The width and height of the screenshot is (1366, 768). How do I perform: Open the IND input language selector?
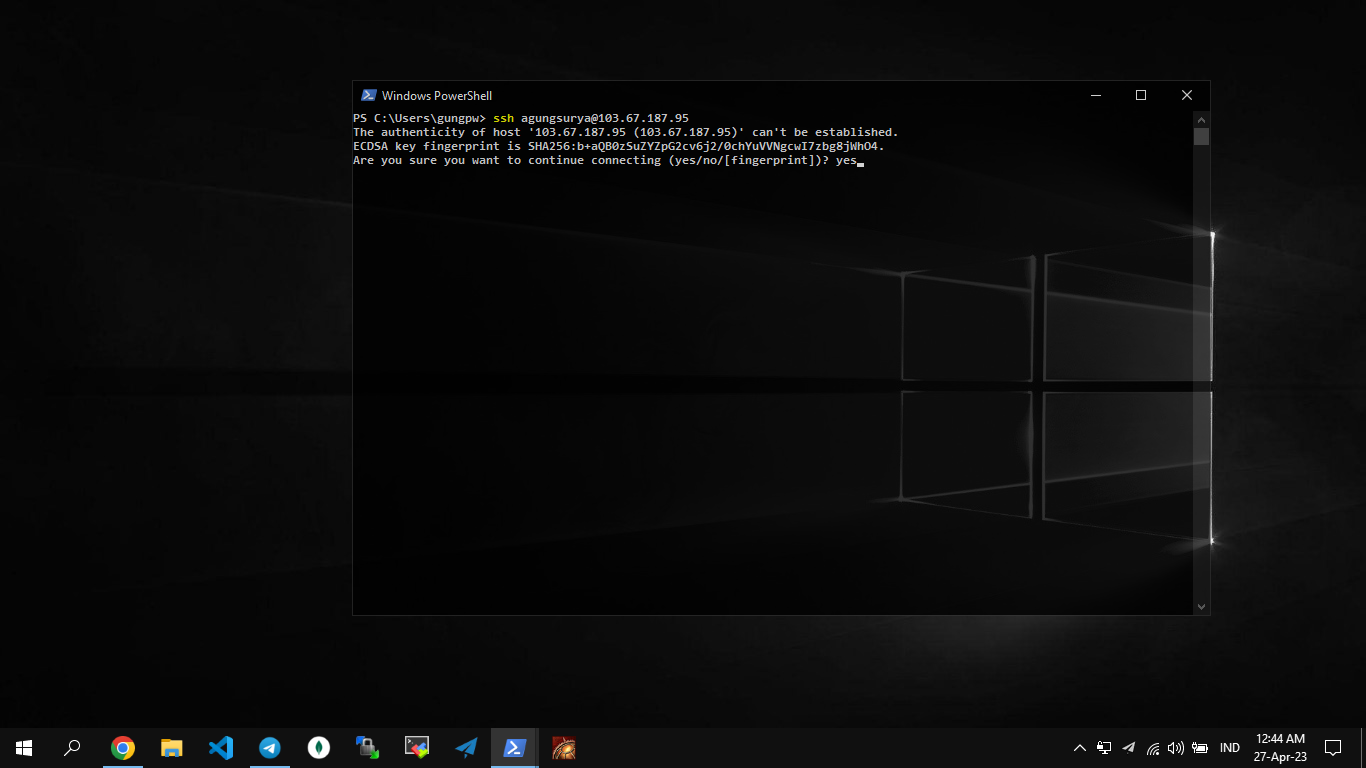pyautogui.click(x=1230, y=748)
